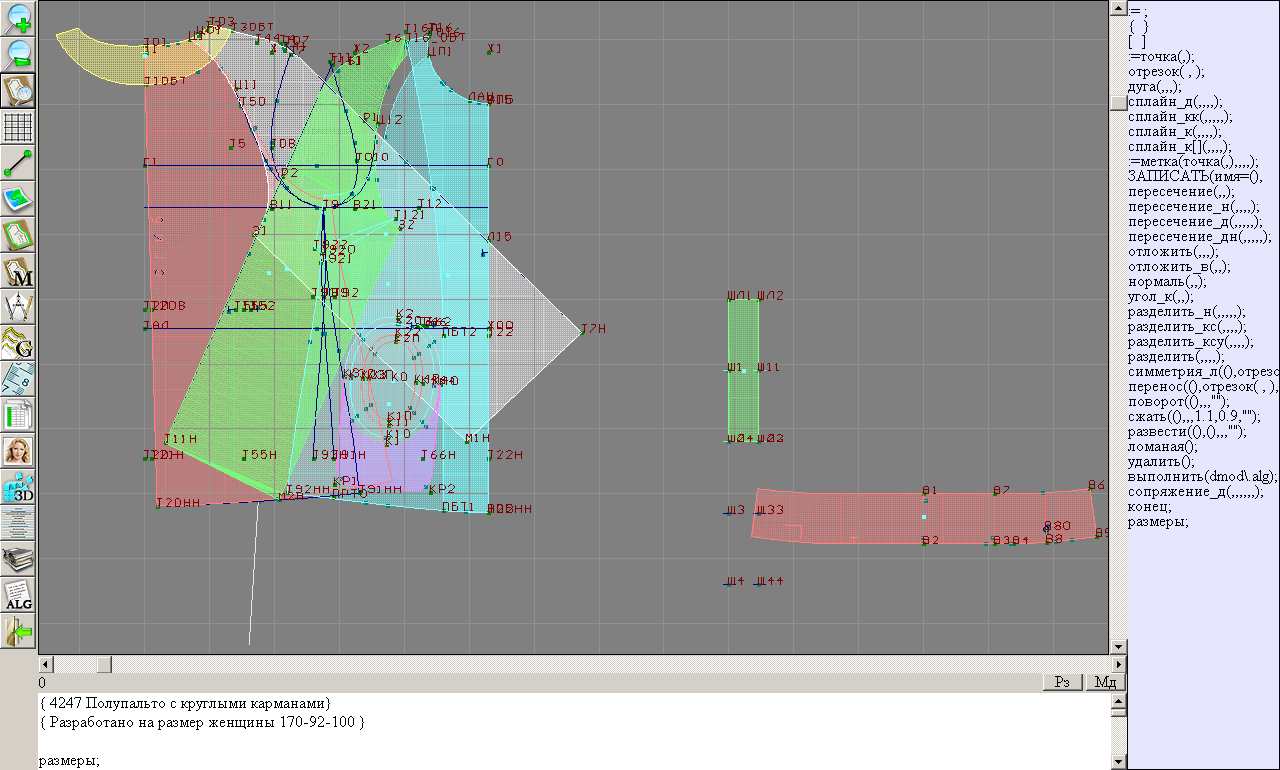Click the zoom out magnifier icon
Viewport: 1280px width, 770px height.
click(x=19, y=54)
